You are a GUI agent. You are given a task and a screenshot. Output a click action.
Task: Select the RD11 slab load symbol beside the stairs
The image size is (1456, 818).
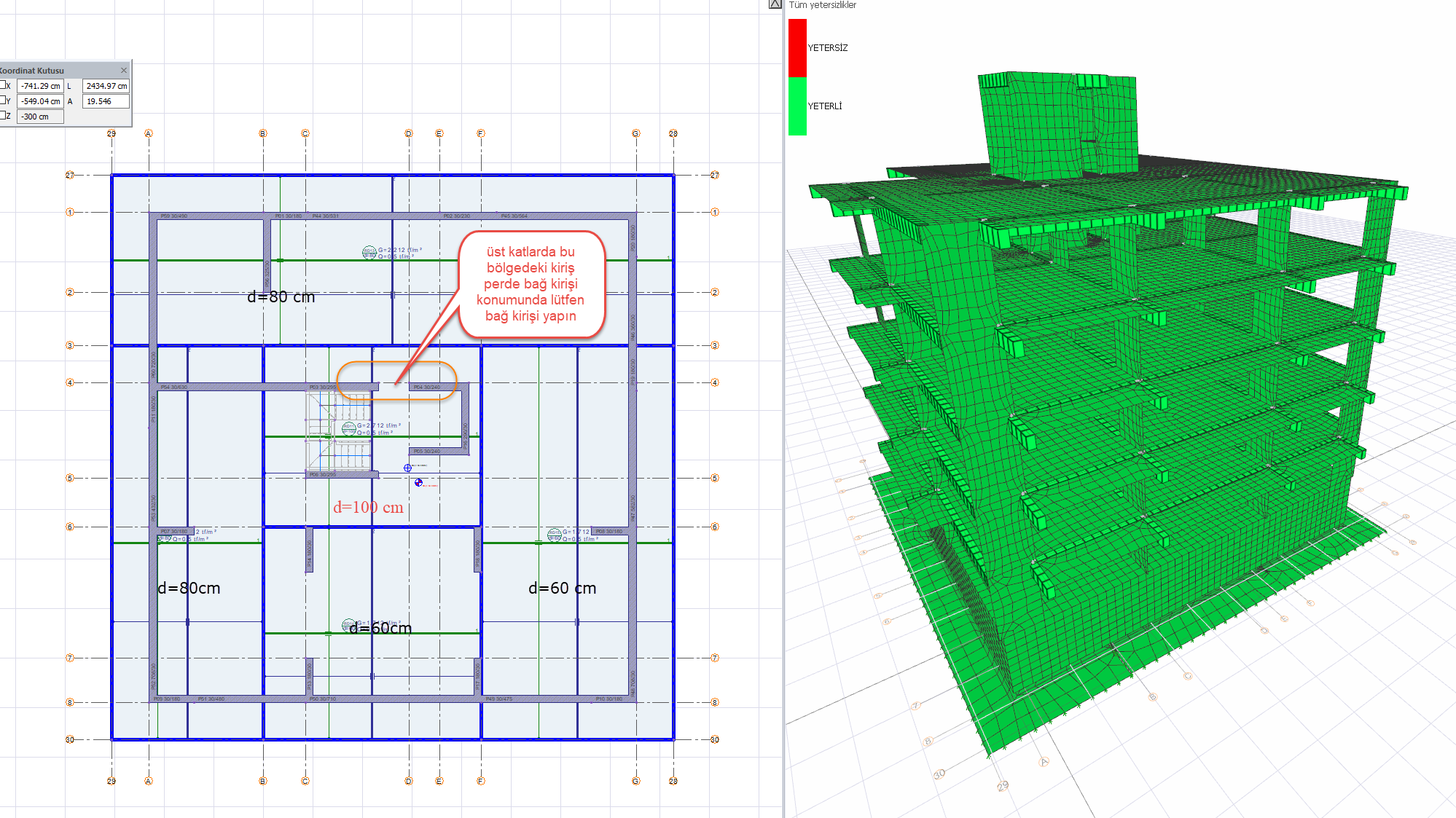(349, 428)
